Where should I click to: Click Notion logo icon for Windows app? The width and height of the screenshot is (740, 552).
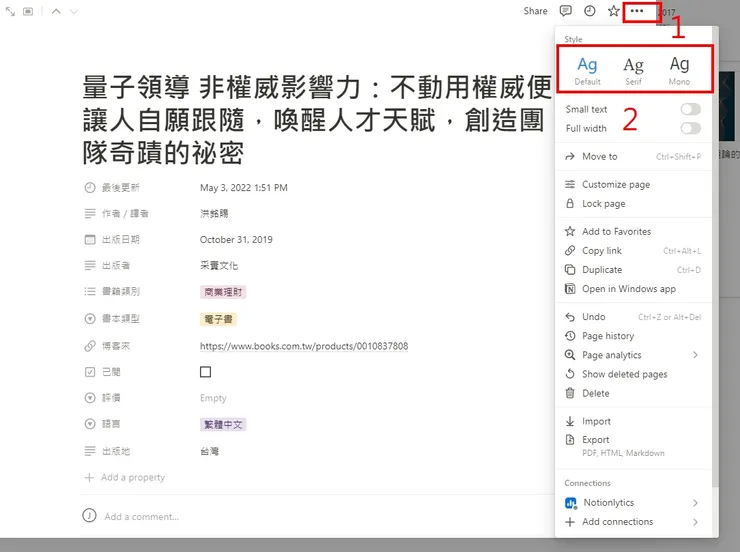[570, 289]
